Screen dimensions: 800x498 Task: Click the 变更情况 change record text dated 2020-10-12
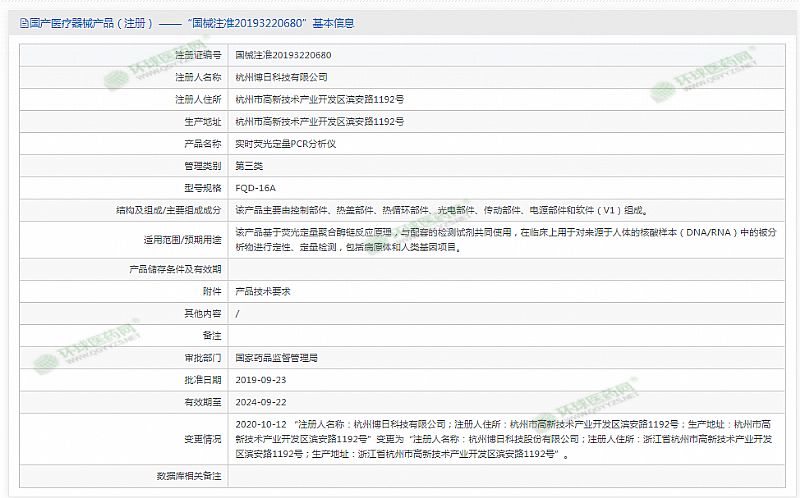click(x=505, y=438)
